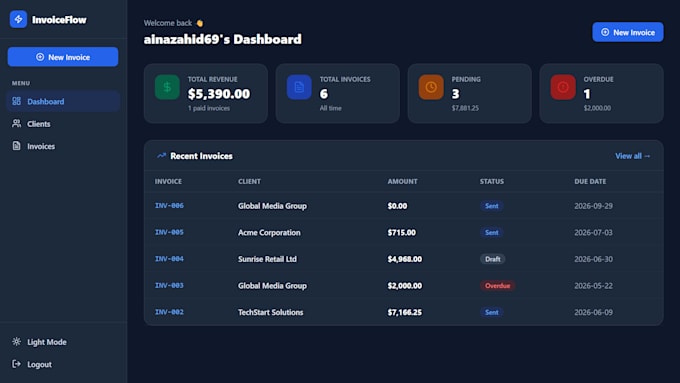The height and width of the screenshot is (383, 680).
Task: Click the InvoiceFlow brand name
Action: pyautogui.click(x=59, y=20)
